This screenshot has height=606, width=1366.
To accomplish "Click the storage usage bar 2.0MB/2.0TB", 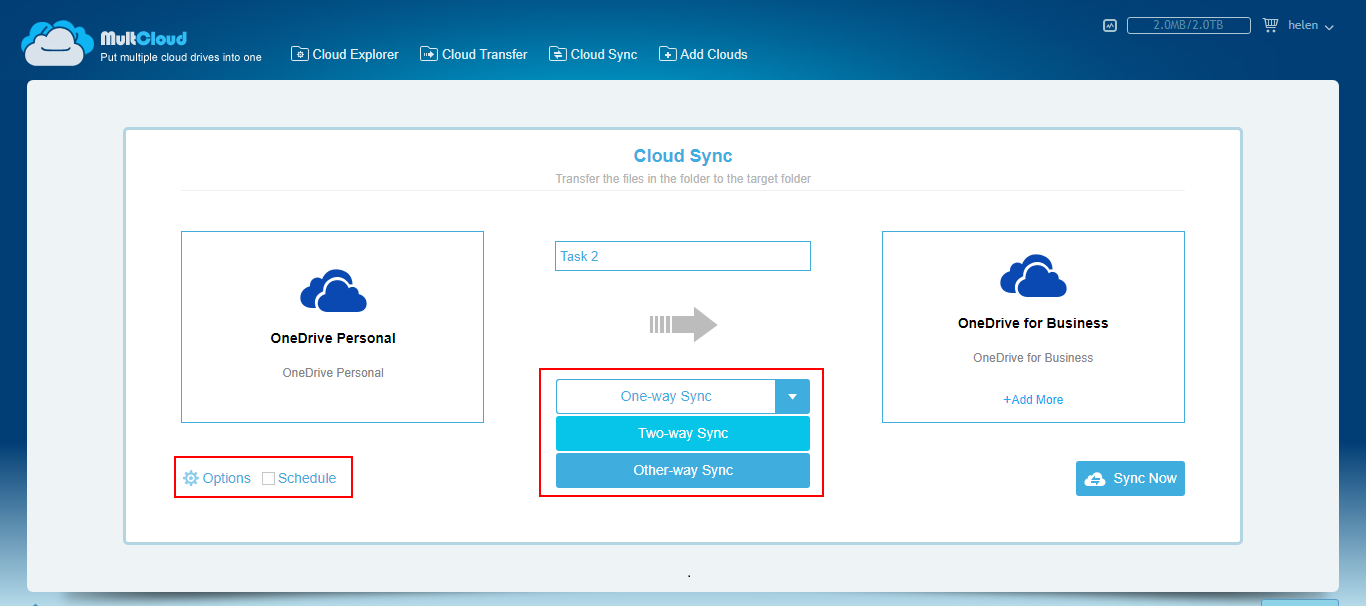I will pos(1190,26).
